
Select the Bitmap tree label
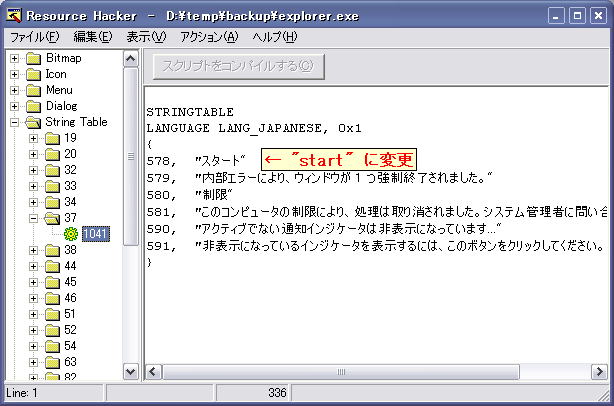pyautogui.click(x=64, y=58)
